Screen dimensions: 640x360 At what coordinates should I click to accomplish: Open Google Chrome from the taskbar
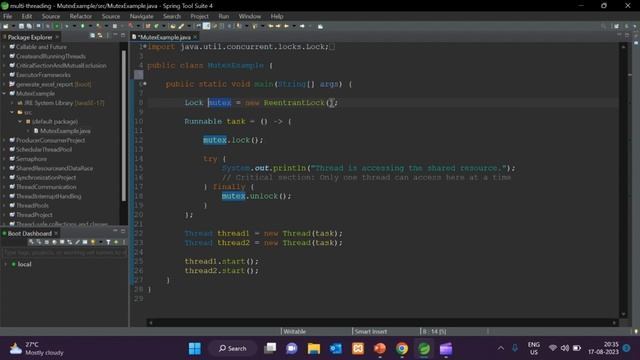click(x=402, y=348)
